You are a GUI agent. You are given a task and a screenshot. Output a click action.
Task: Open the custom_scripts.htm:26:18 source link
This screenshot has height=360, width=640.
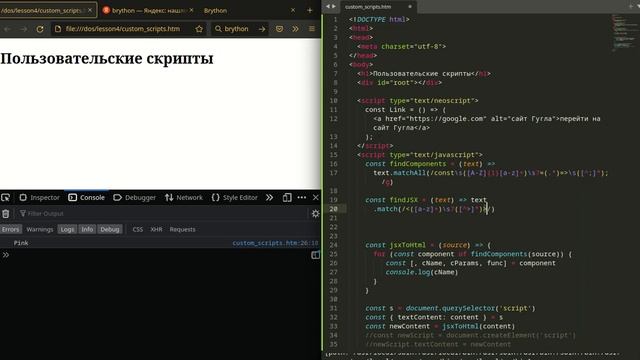click(x=275, y=243)
